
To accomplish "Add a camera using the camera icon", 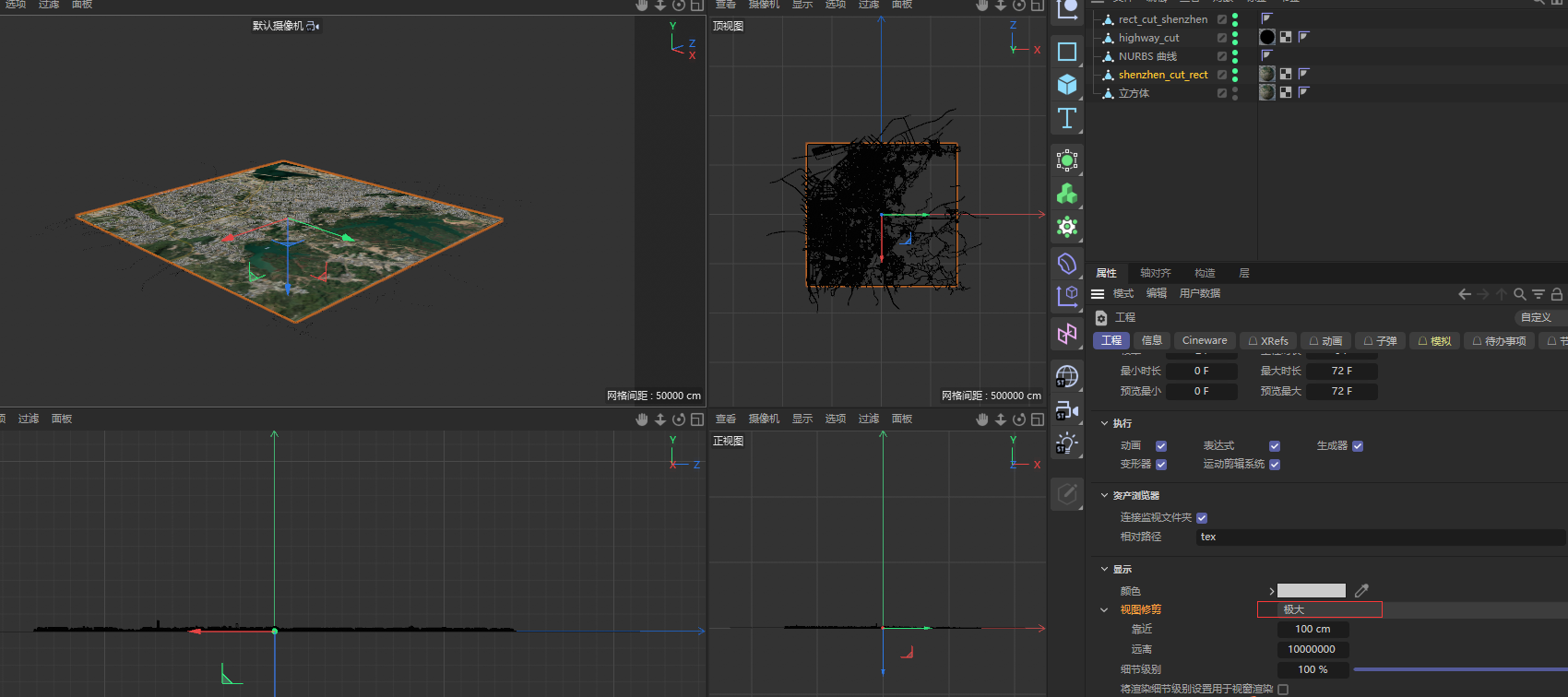I will pos(1067,410).
